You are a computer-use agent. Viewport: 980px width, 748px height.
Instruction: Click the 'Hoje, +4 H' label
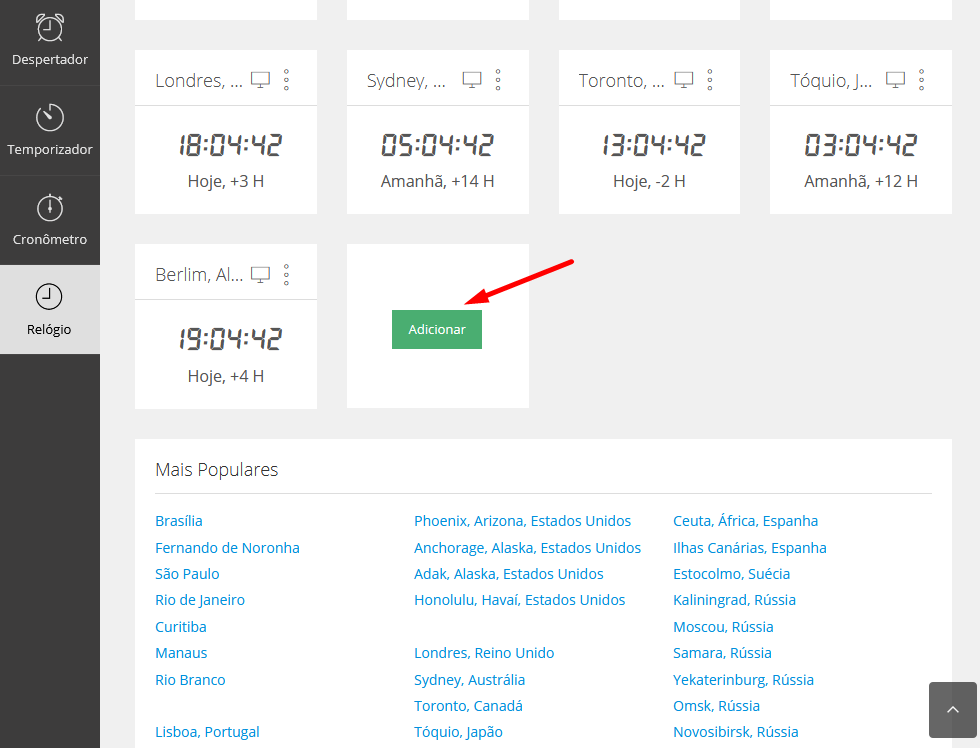[226, 376]
